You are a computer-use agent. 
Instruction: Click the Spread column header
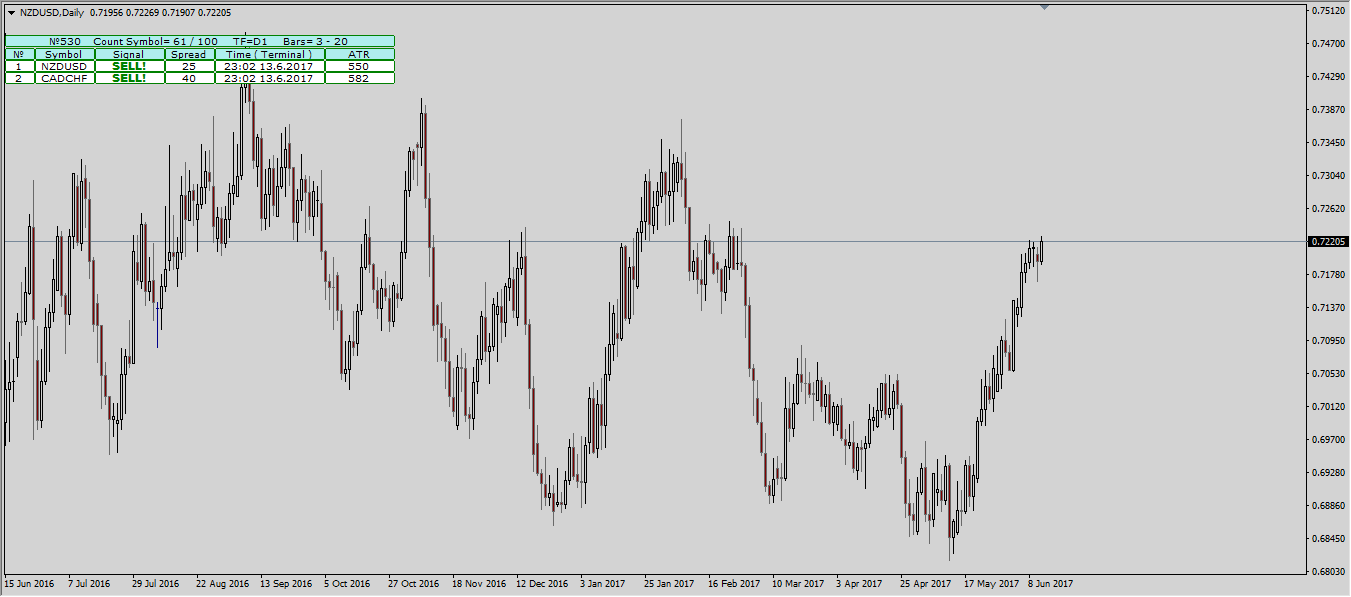point(188,54)
